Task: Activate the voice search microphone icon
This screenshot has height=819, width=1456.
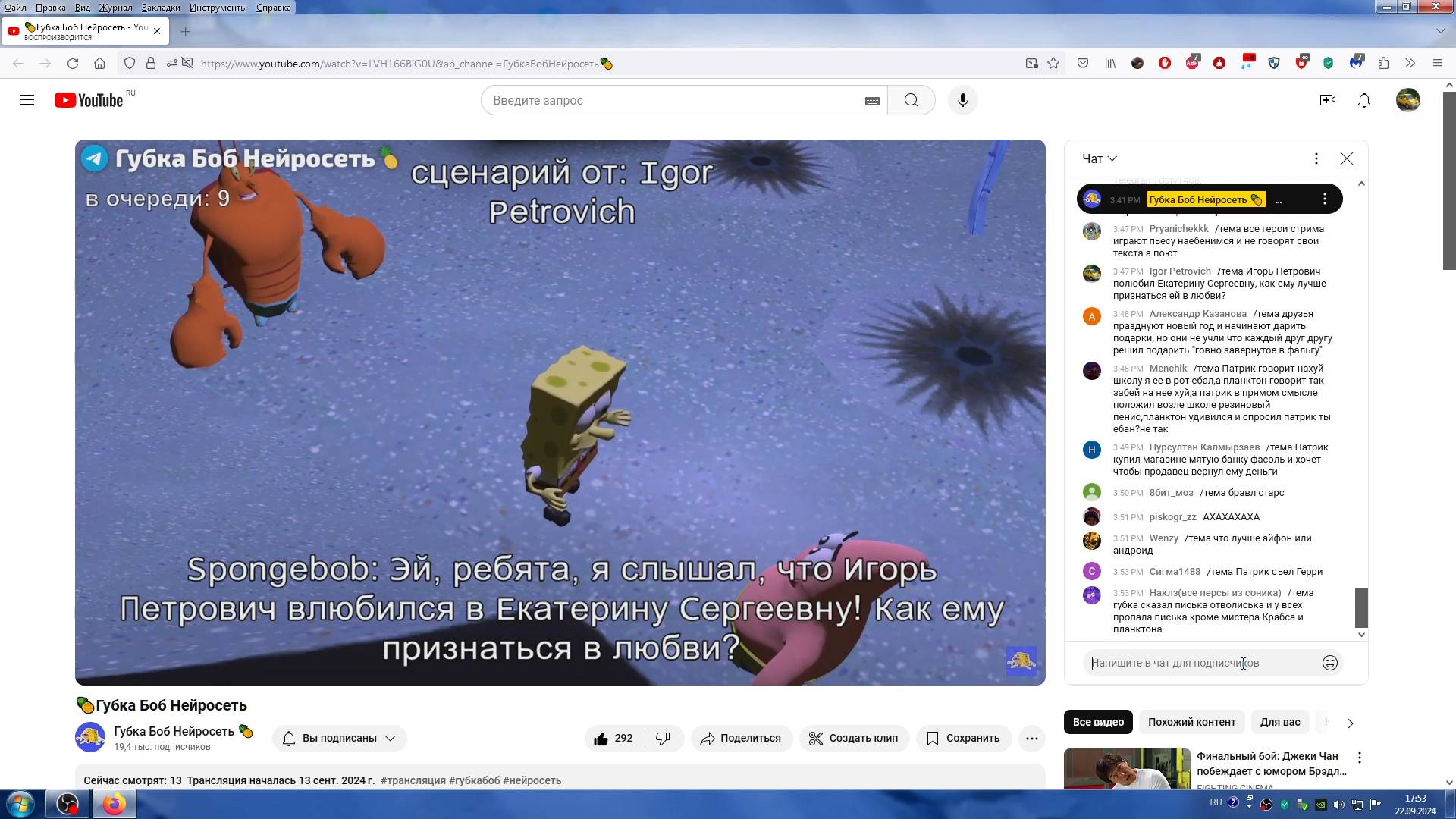Action: point(962,99)
